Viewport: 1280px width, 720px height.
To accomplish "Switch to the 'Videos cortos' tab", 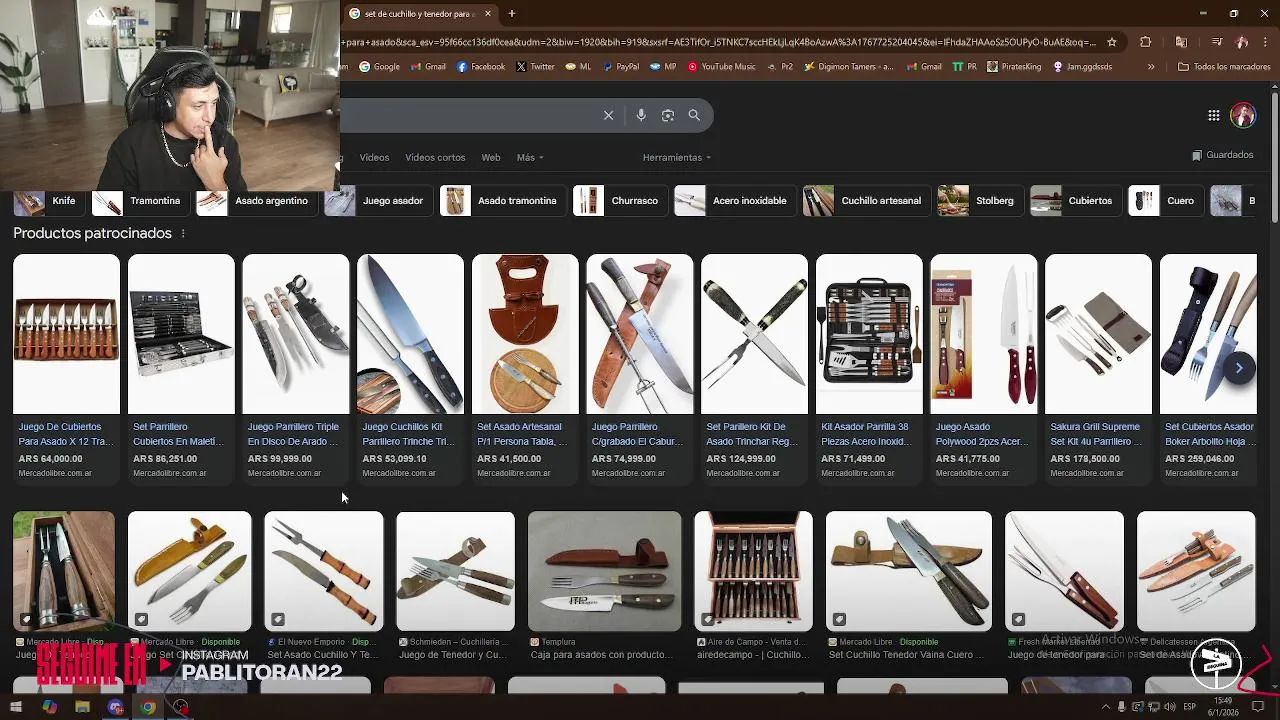I will tap(435, 157).
